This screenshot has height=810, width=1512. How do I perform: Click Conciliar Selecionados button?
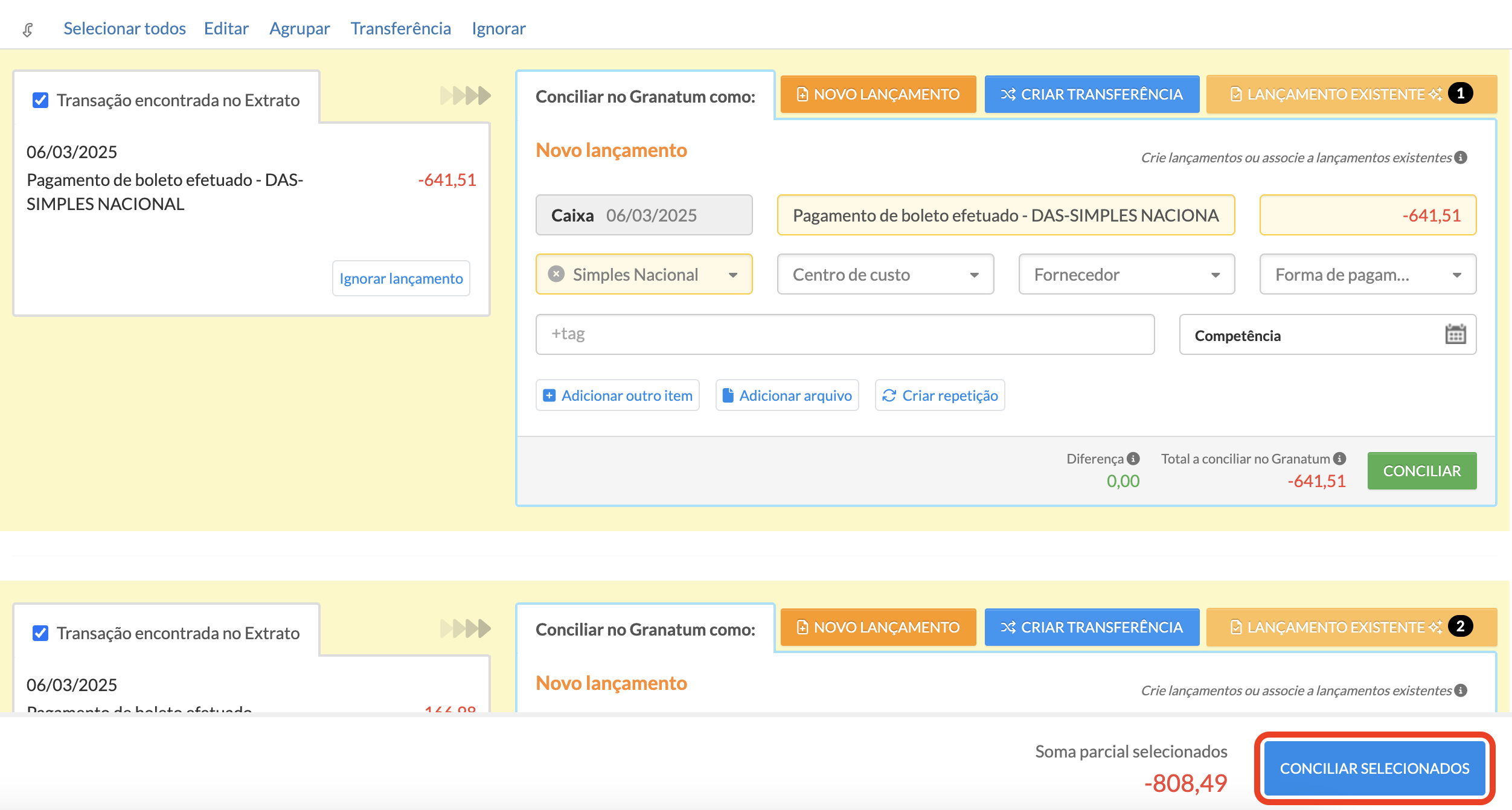coord(1374,768)
